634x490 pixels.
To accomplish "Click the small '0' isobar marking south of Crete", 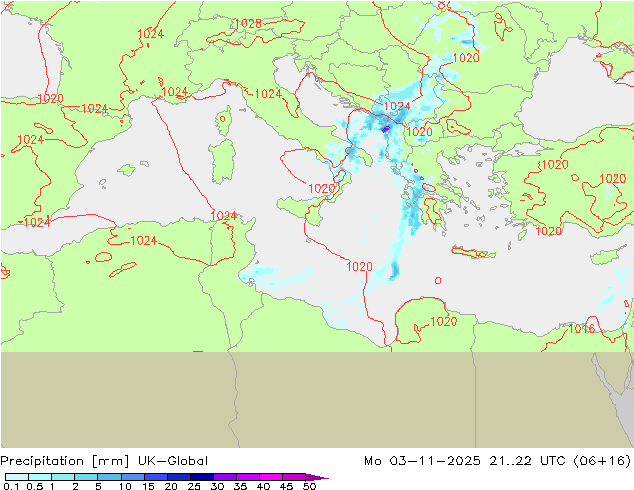I will click(x=438, y=280).
